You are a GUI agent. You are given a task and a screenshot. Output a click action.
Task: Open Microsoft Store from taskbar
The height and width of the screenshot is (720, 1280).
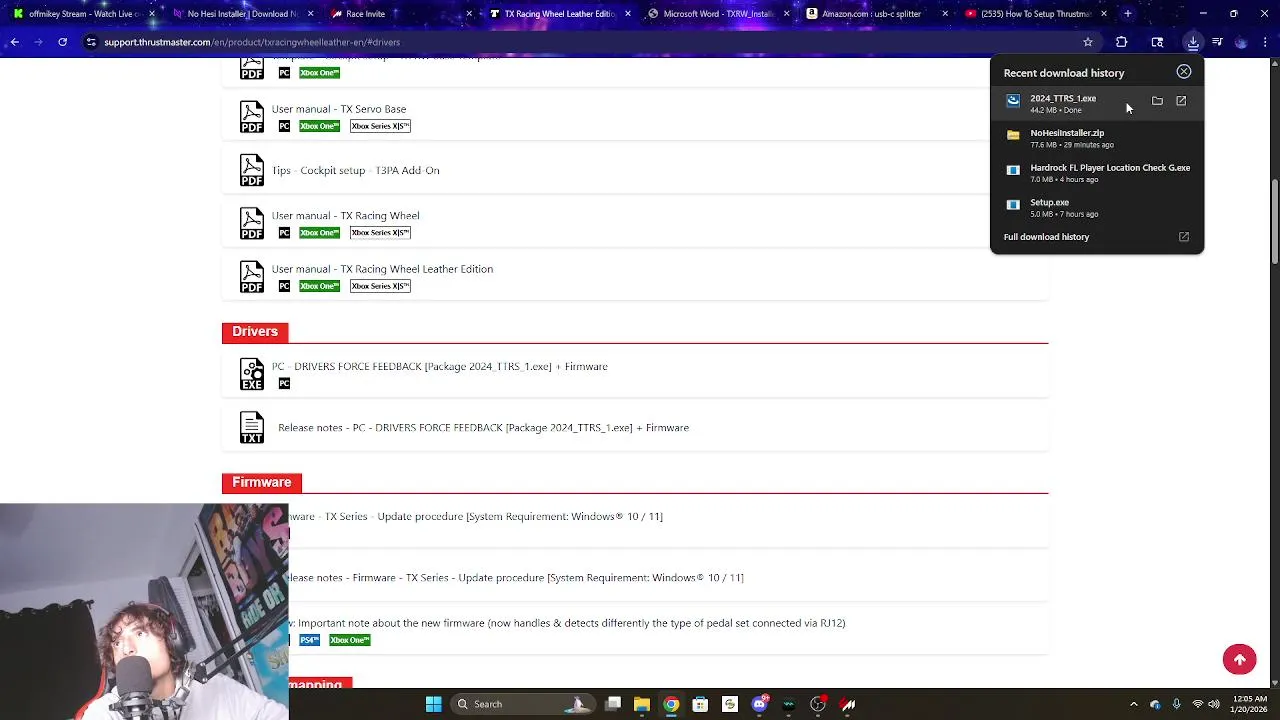[x=700, y=704]
